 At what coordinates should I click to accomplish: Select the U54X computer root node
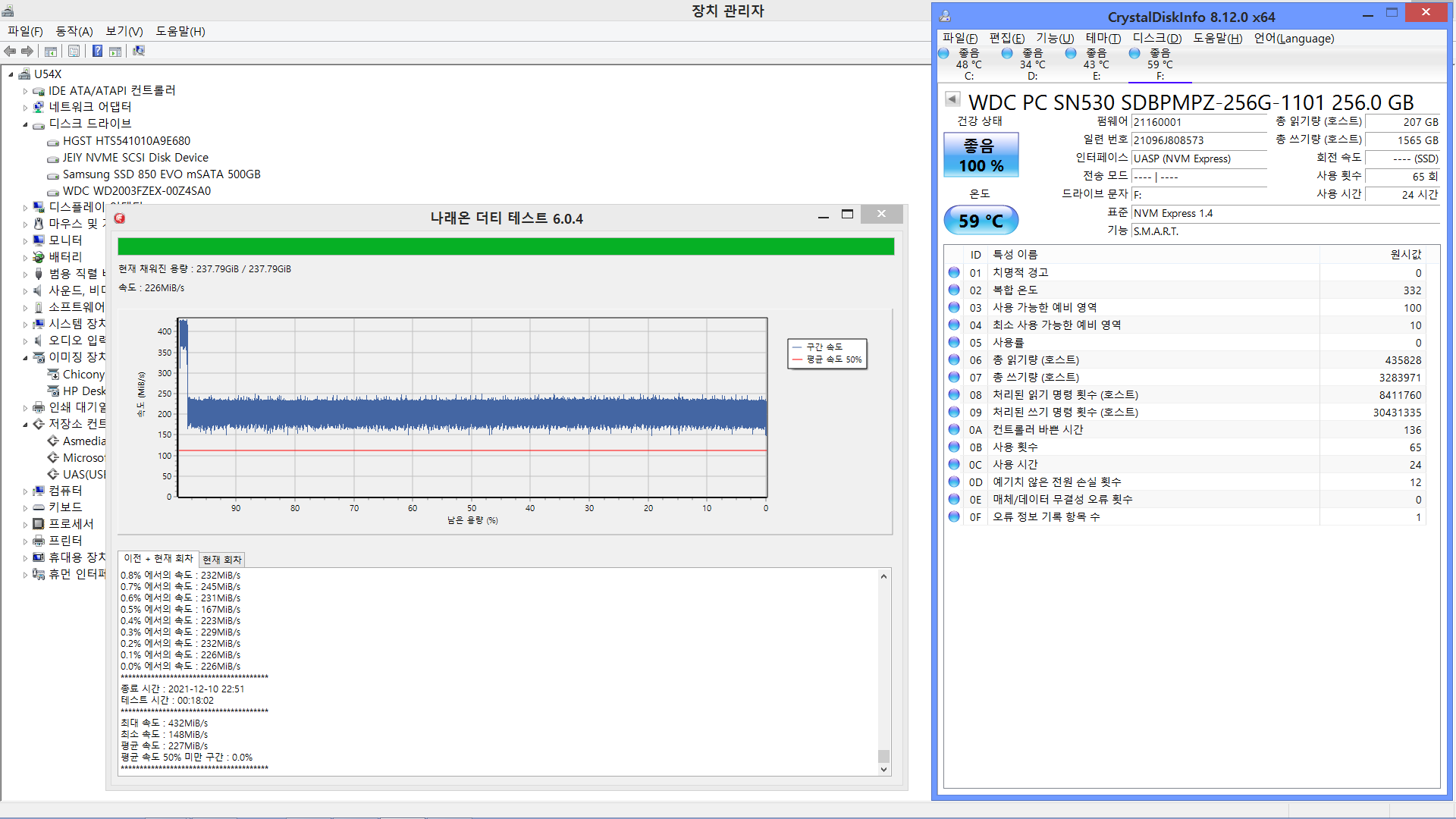[47, 74]
